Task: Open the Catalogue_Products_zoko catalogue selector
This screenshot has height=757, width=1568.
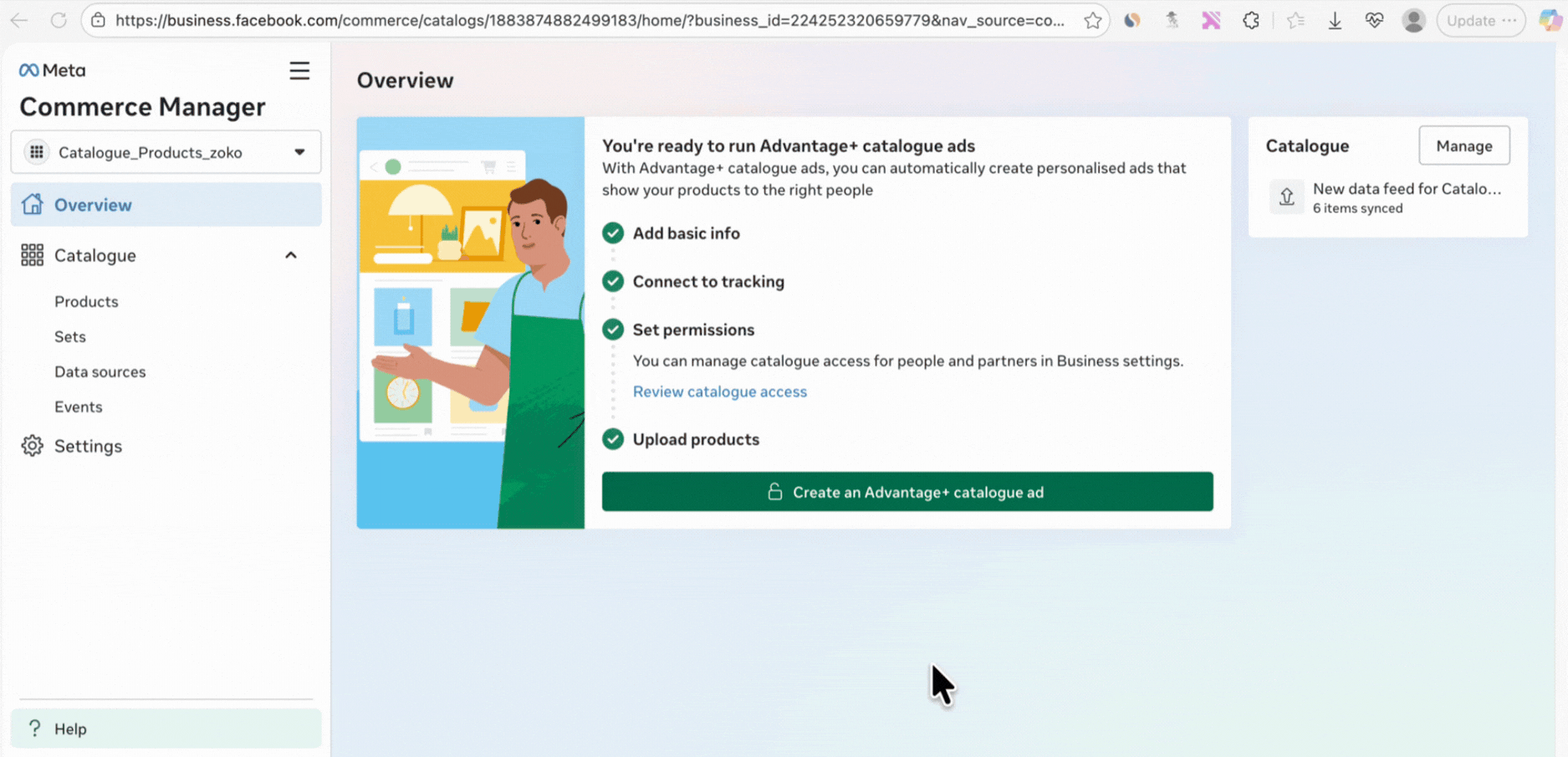Action: click(166, 152)
